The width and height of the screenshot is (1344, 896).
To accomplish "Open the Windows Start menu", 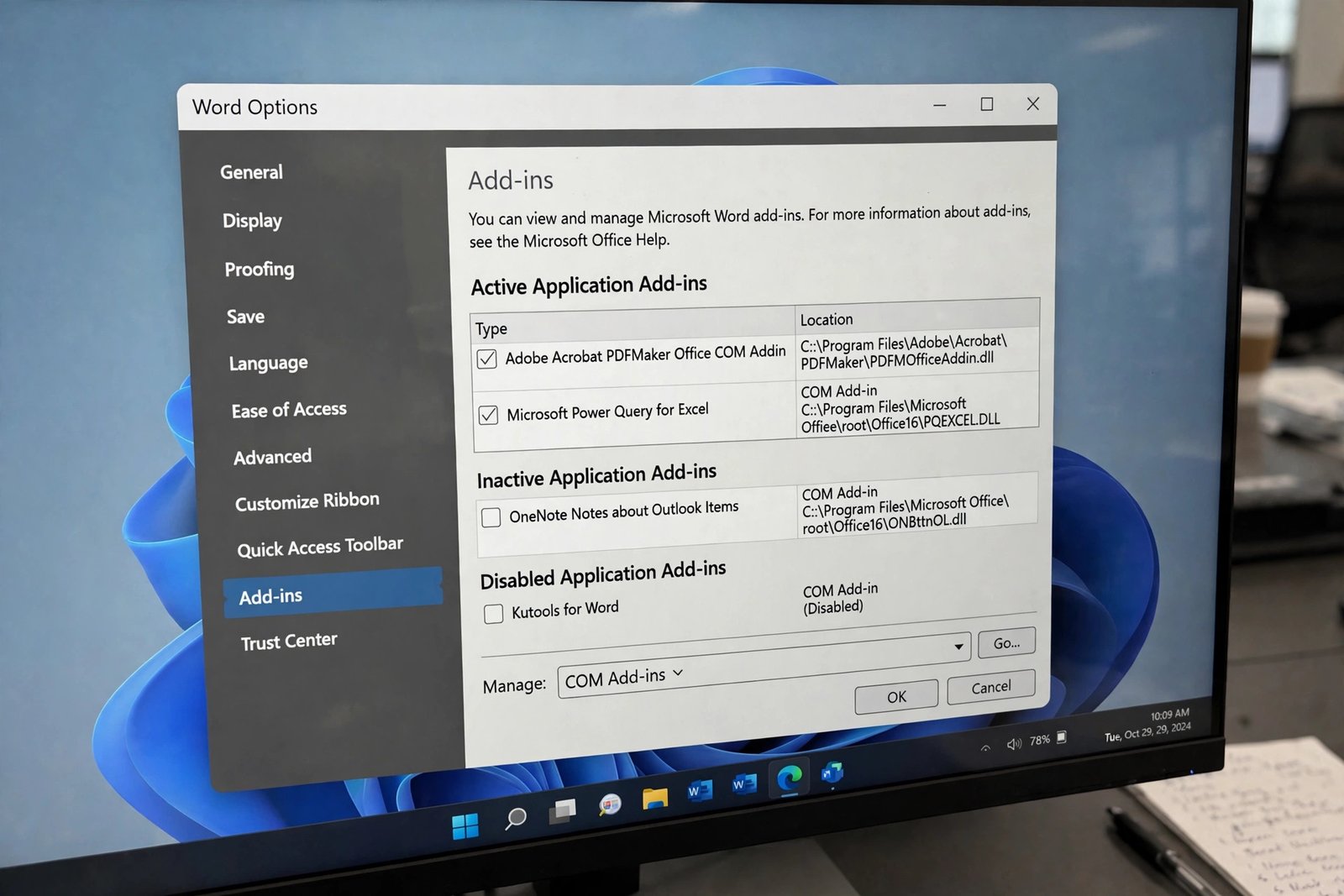I will pos(465,826).
